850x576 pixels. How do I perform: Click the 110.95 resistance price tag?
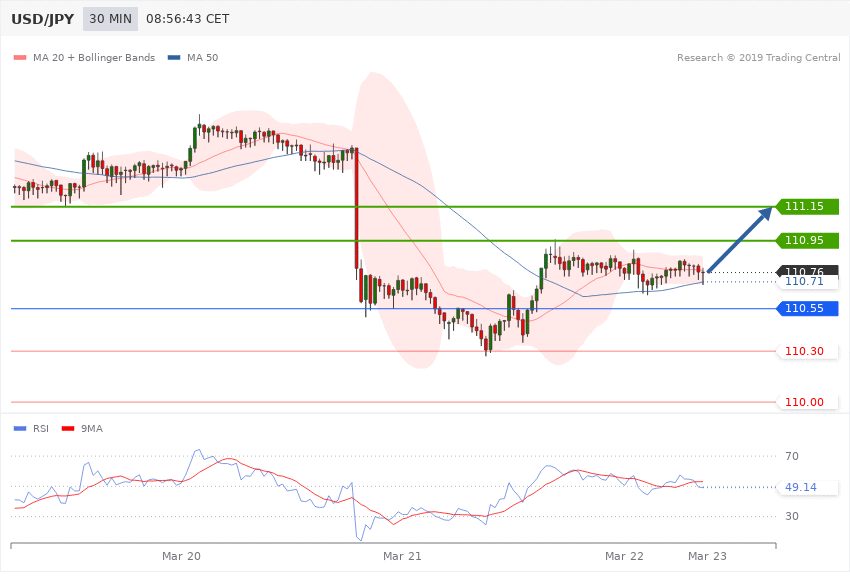[x=807, y=240]
